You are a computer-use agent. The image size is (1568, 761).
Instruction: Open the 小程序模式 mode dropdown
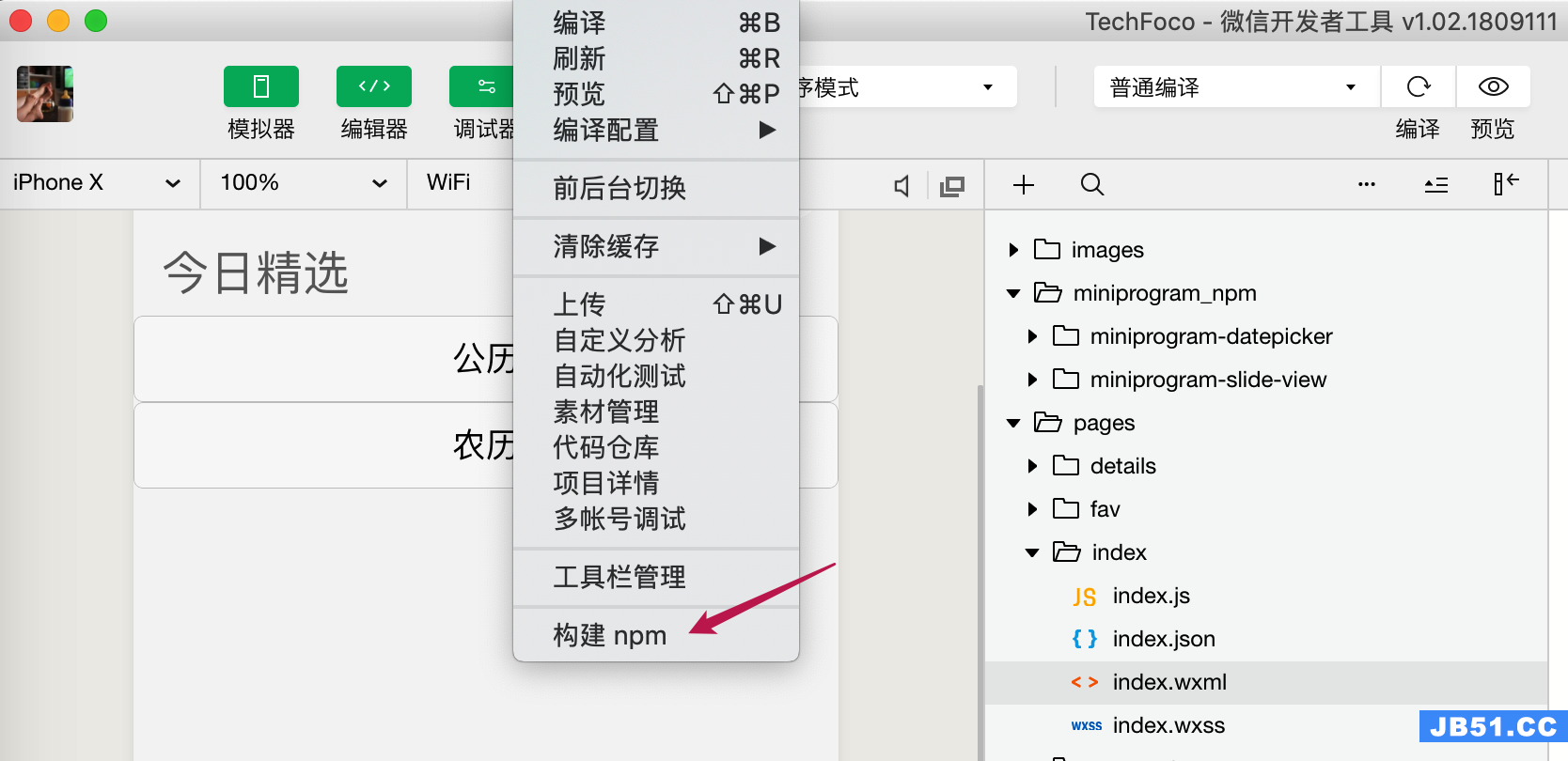(x=907, y=86)
